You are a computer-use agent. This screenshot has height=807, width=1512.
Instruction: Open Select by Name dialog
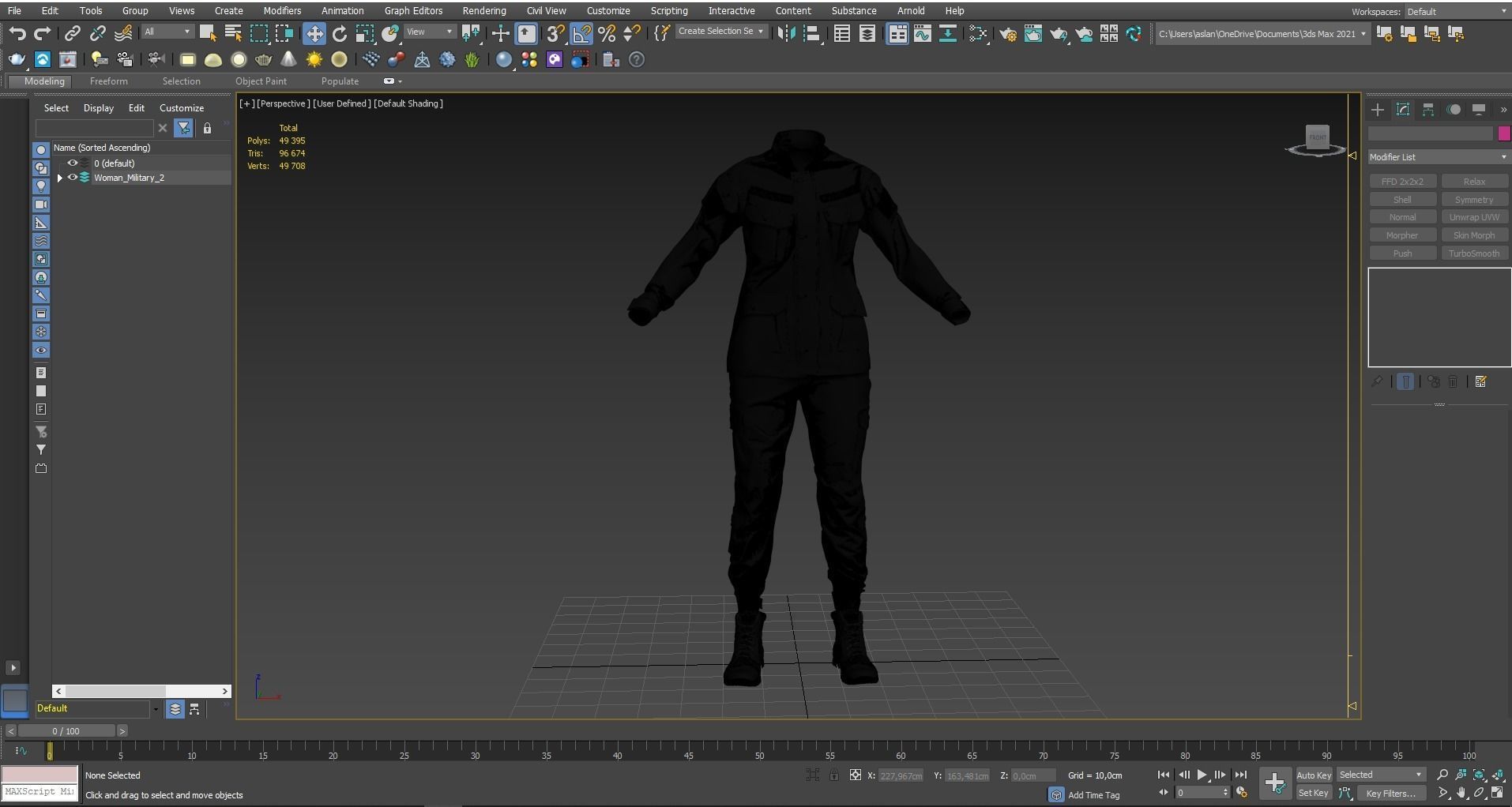click(233, 33)
